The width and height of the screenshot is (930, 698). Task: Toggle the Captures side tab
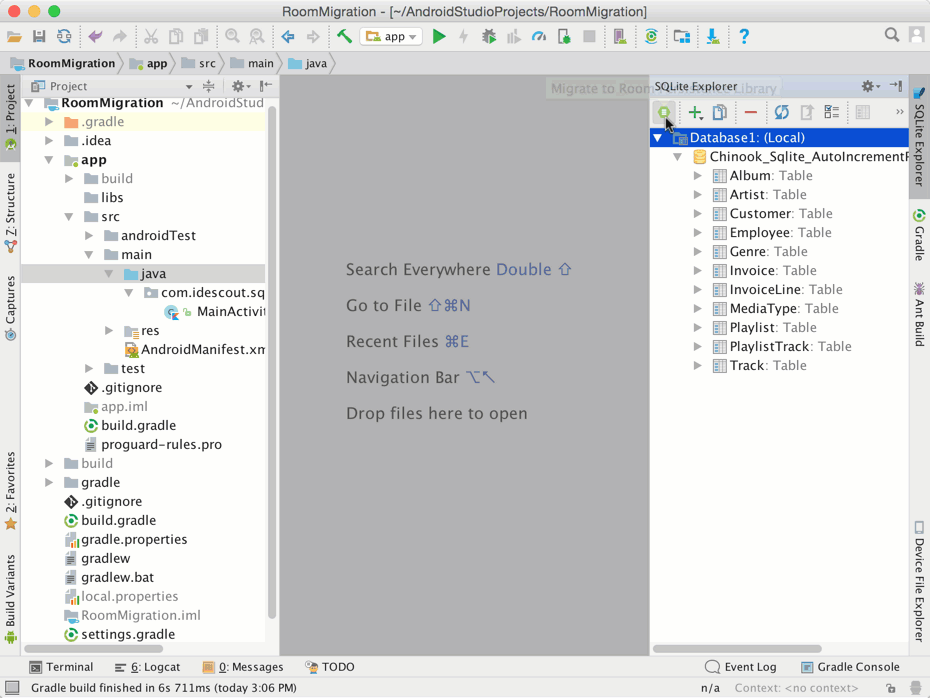(11, 308)
